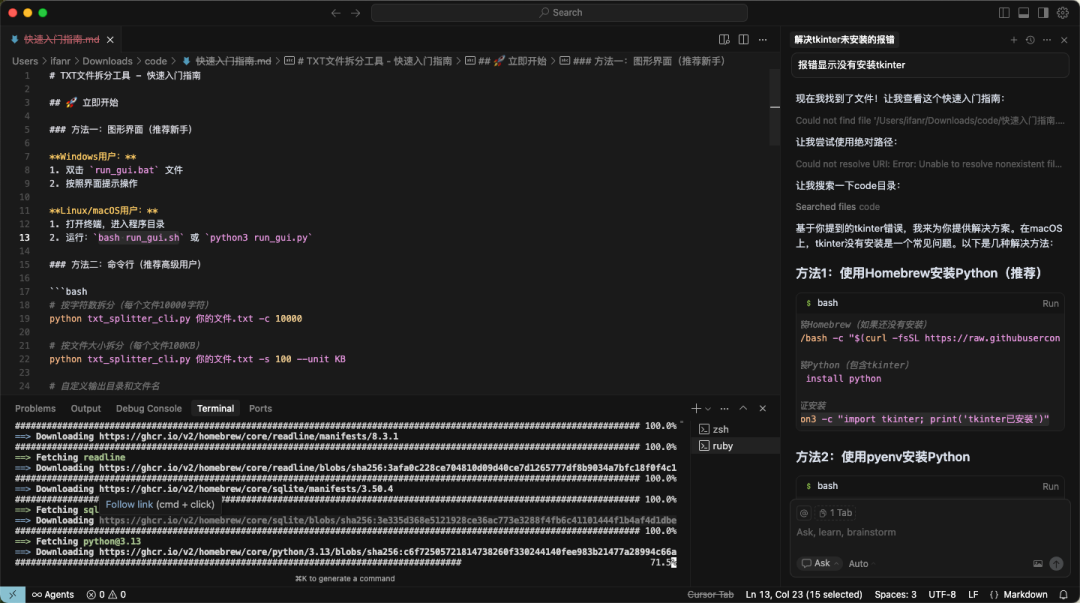The image size is (1080, 603).
Task: Attach an image with the picture icon
Action: [x=1037, y=563]
